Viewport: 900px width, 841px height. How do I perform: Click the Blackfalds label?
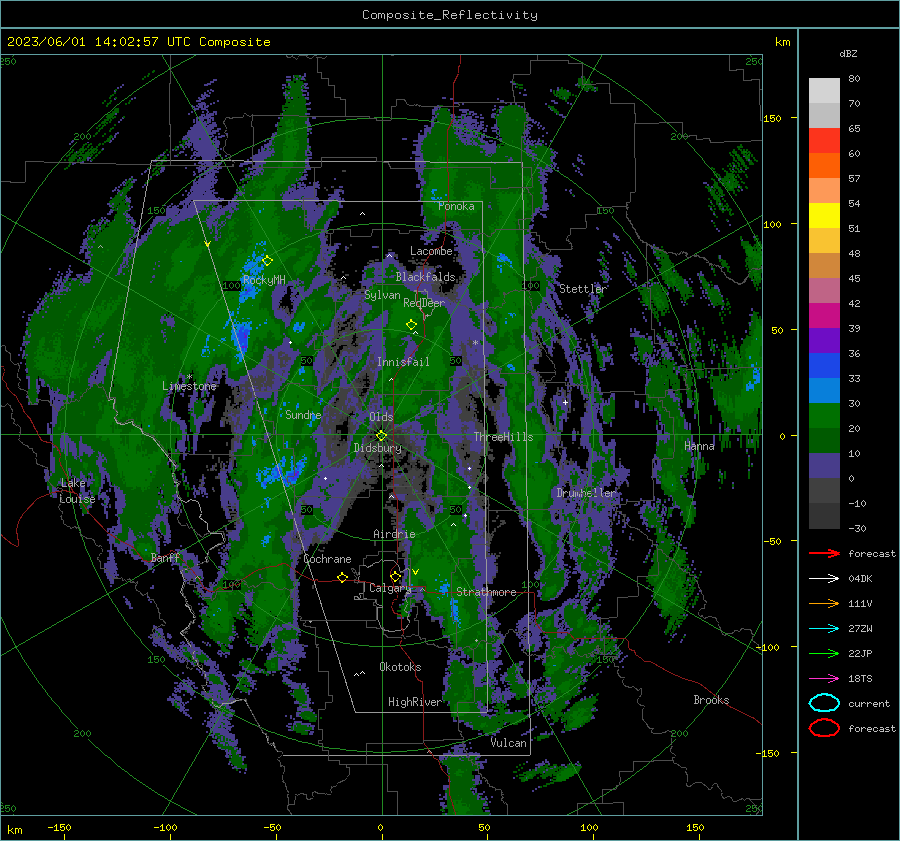tap(425, 277)
